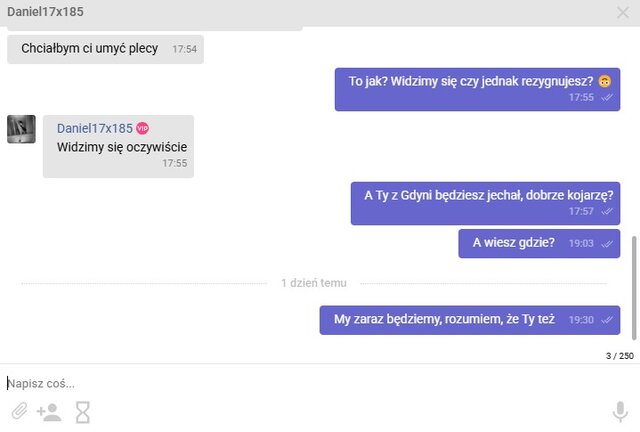Click the microphone voice message icon
This screenshot has width=640, height=432.
click(x=620, y=412)
